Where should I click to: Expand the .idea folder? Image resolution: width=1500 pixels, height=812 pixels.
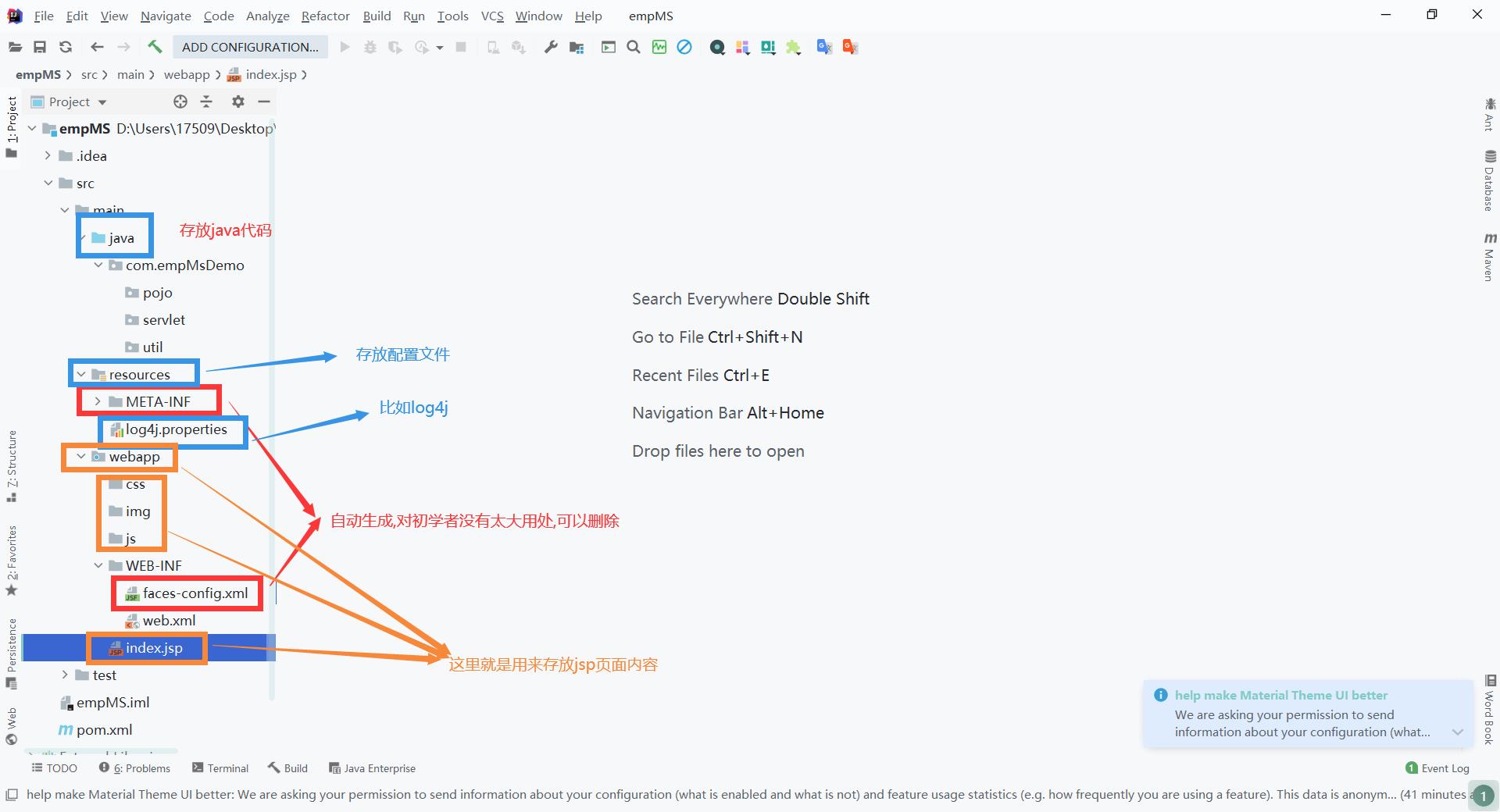click(x=48, y=155)
